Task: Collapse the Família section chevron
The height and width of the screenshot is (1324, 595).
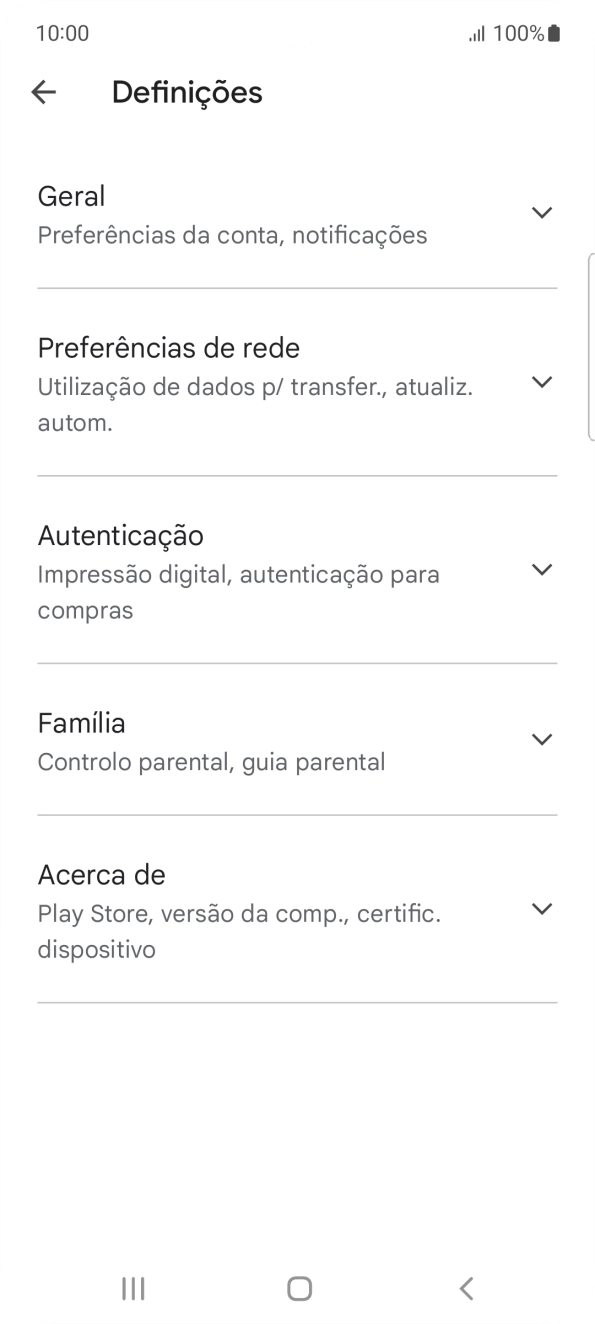Action: pos(541,739)
